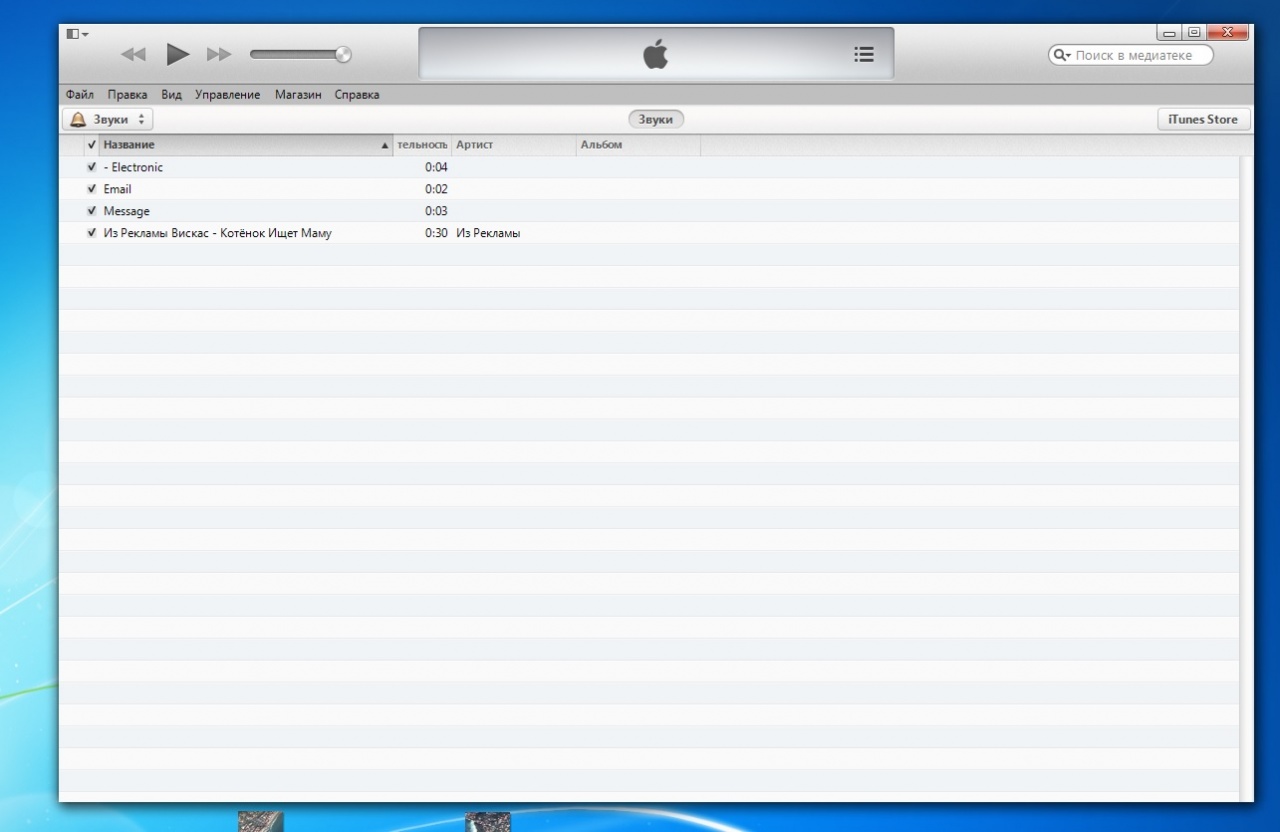The height and width of the screenshot is (832, 1280).
Task: Open the window menu icon at top-left
Action: click(77, 34)
